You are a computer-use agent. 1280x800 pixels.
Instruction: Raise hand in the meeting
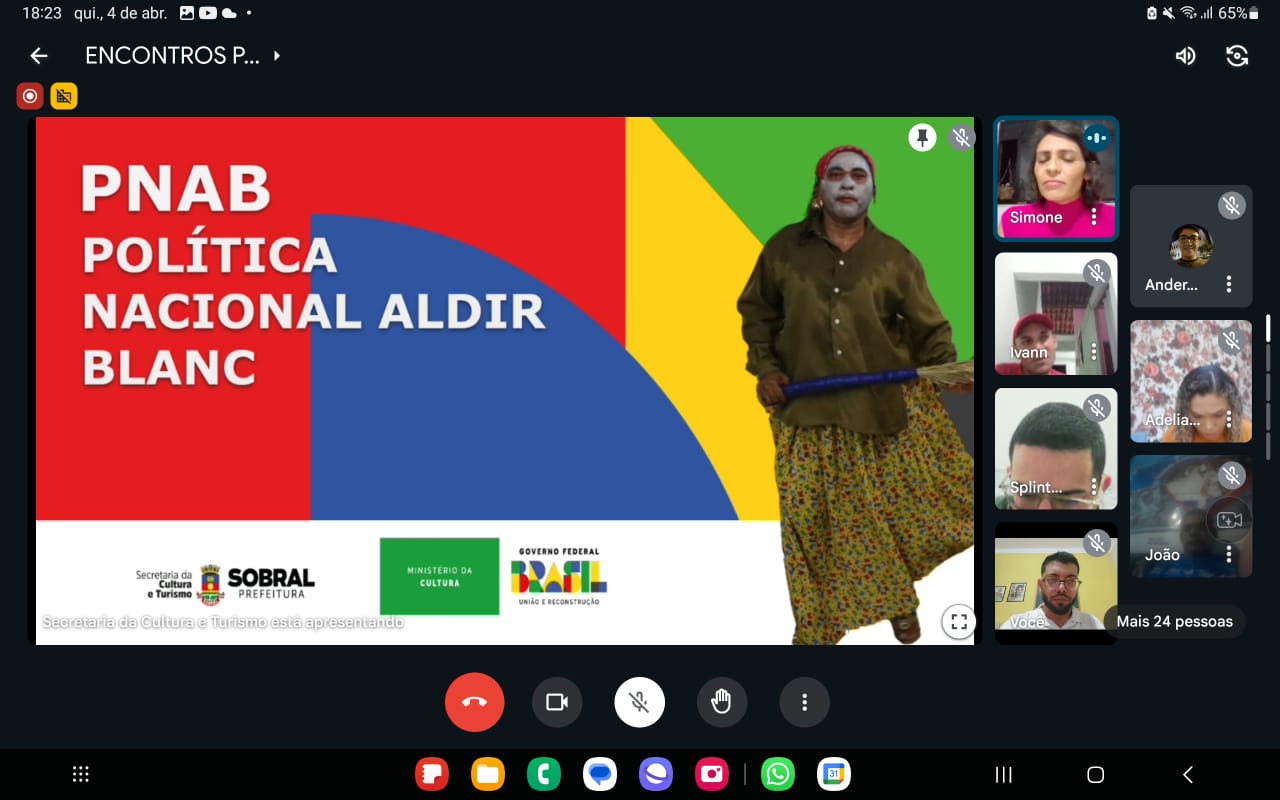coord(721,702)
